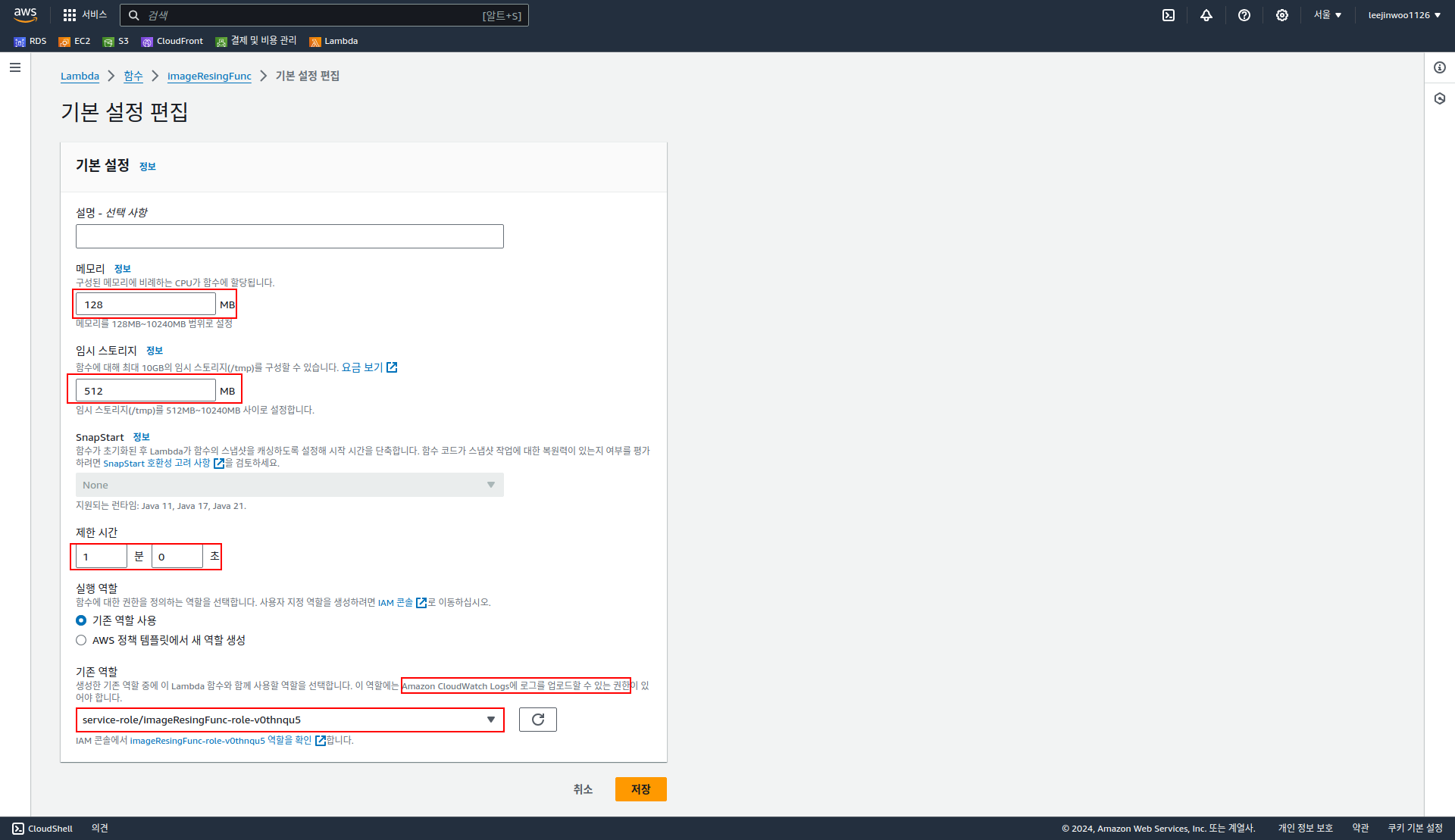The image size is (1455, 840).
Task: Select 'AWS 정책 템플릿에서 새 역할 생성' radio option
Action: tap(81, 640)
